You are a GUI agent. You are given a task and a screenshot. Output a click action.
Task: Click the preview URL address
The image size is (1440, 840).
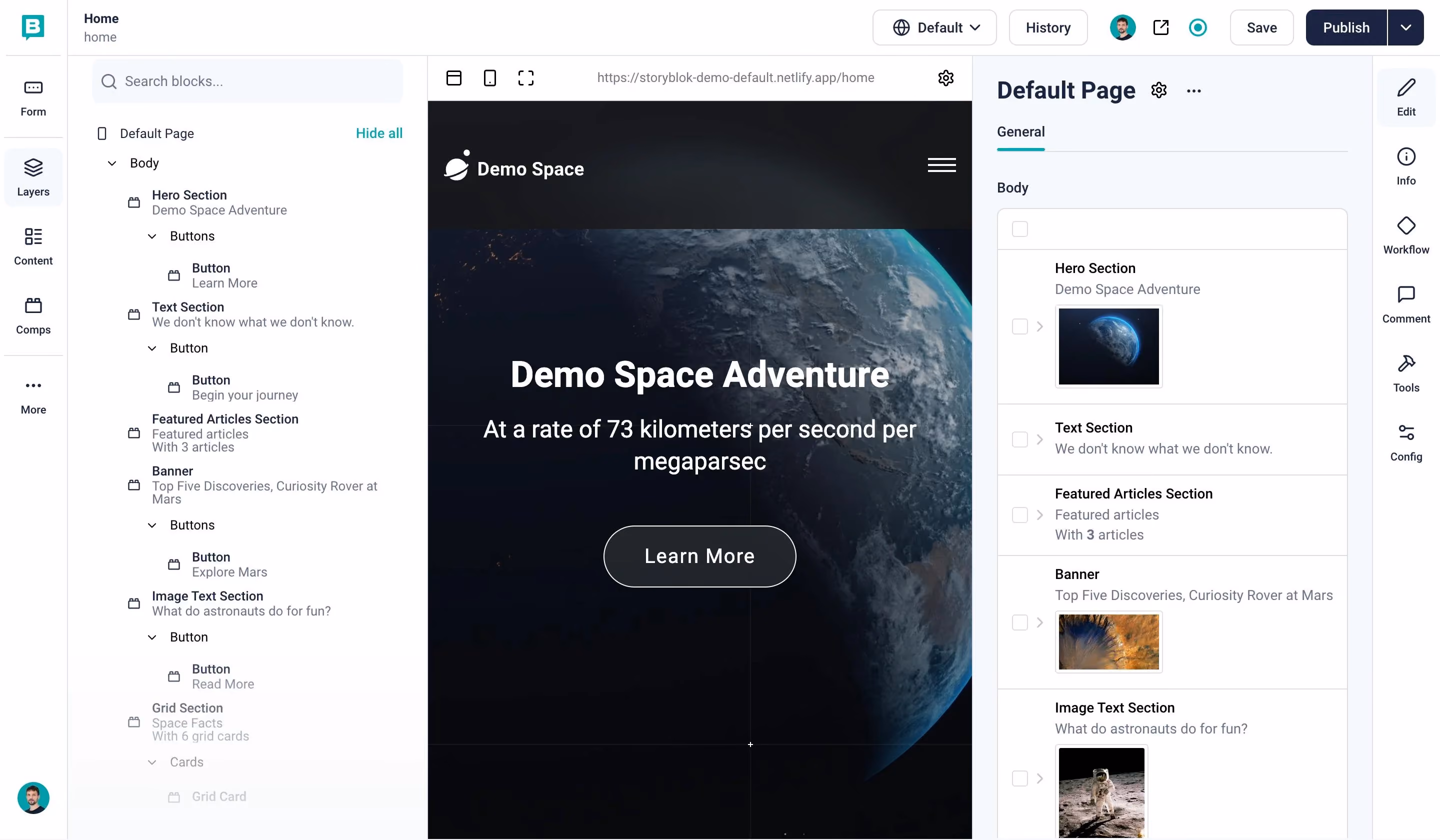pyautogui.click(x=735, y=77)
